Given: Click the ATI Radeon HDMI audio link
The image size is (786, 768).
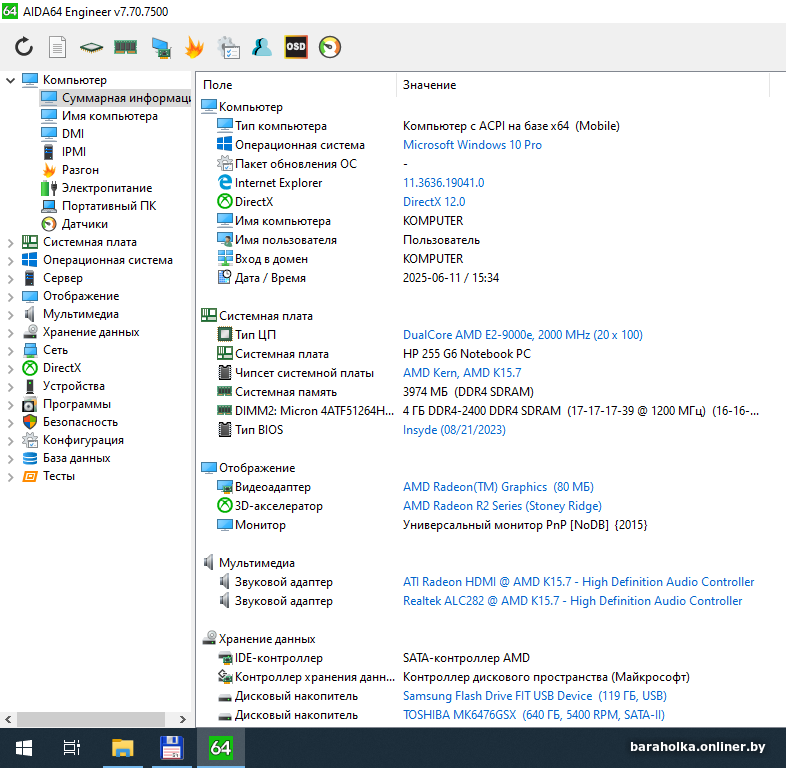Looking at the screenshot, I should [578, 582].
